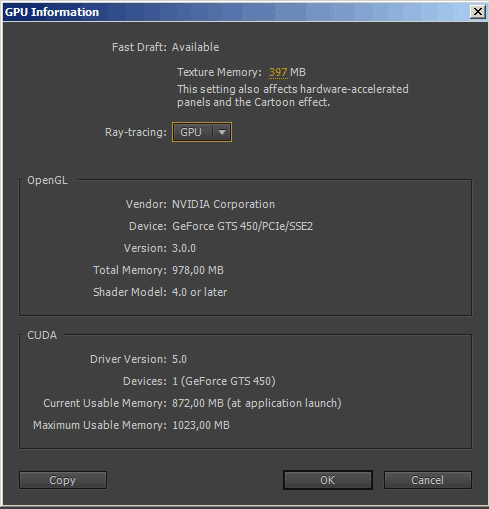Click the CUDA driver version 5.0
Image resolution: width=489 pixels, height=509 pixels.
(179, 359)
